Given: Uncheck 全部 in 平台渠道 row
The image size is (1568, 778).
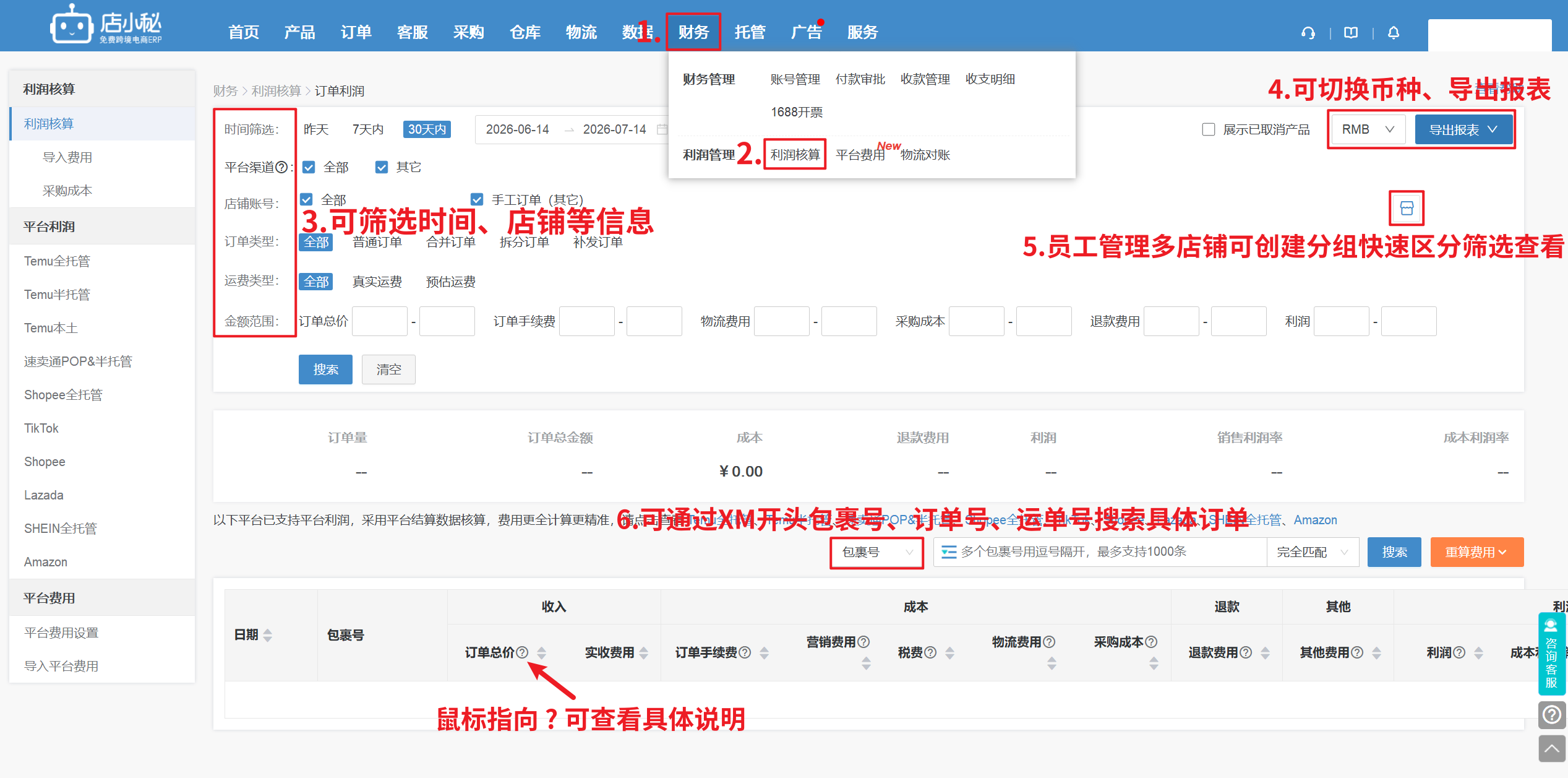Looking at the screenshot, I should click(x=309, y=167).
